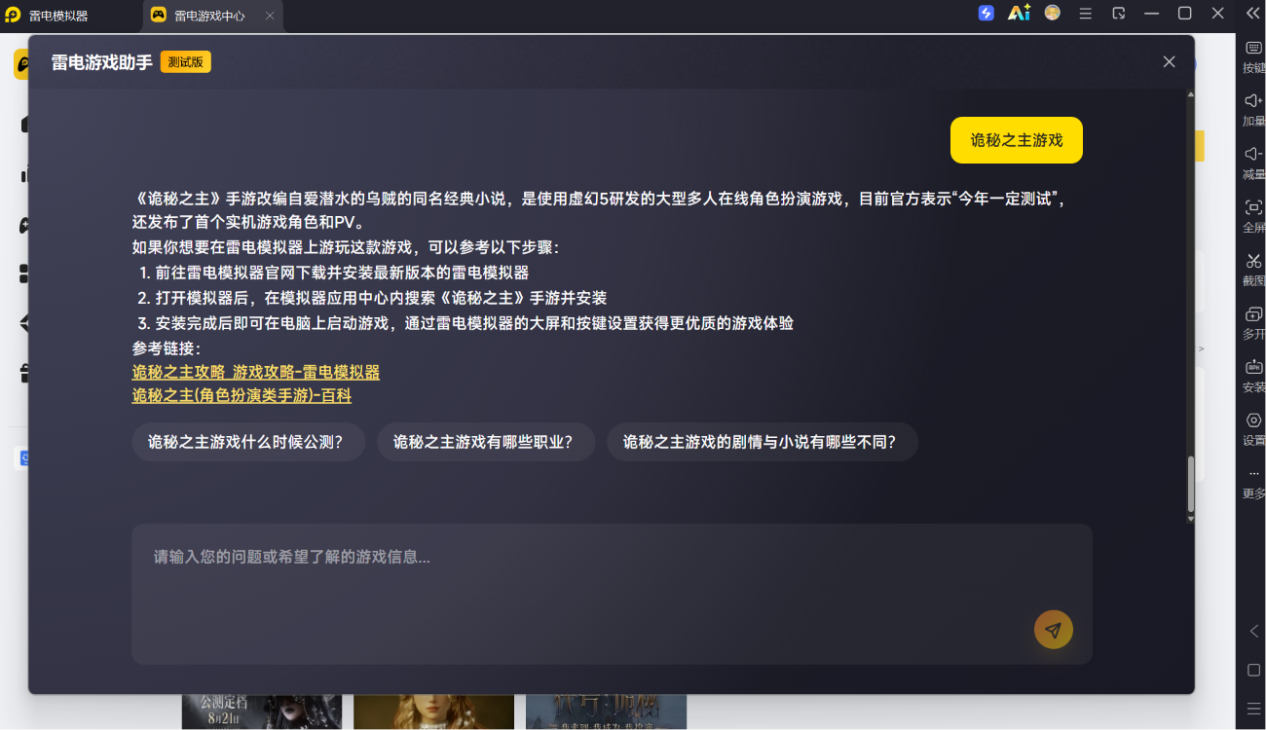Take a screenshot with 截图 scissors
Screen dimensions: 1266x730
coord(1253,269)
